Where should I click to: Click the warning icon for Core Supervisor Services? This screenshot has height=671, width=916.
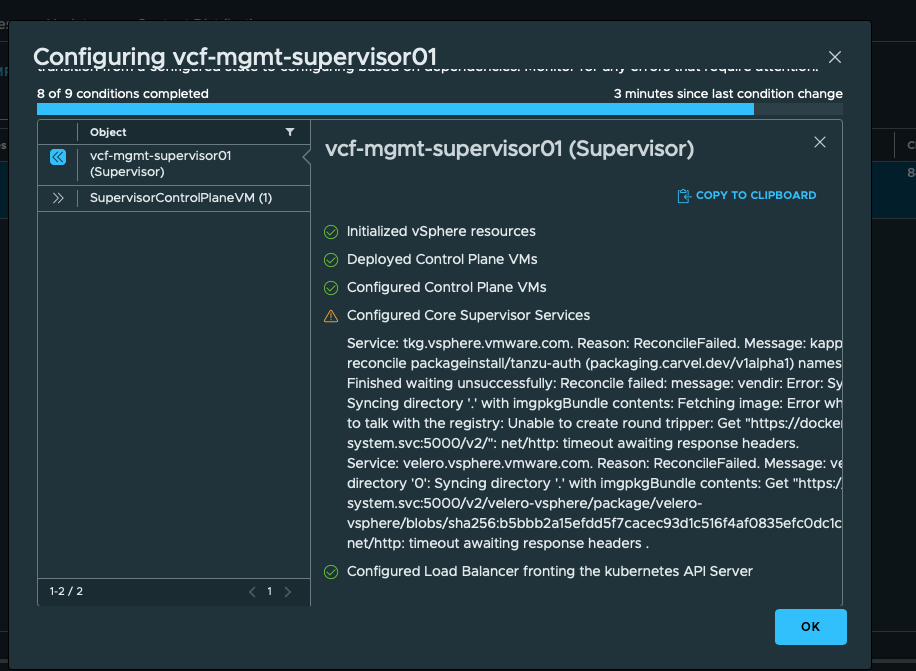(x=331, y=316)
